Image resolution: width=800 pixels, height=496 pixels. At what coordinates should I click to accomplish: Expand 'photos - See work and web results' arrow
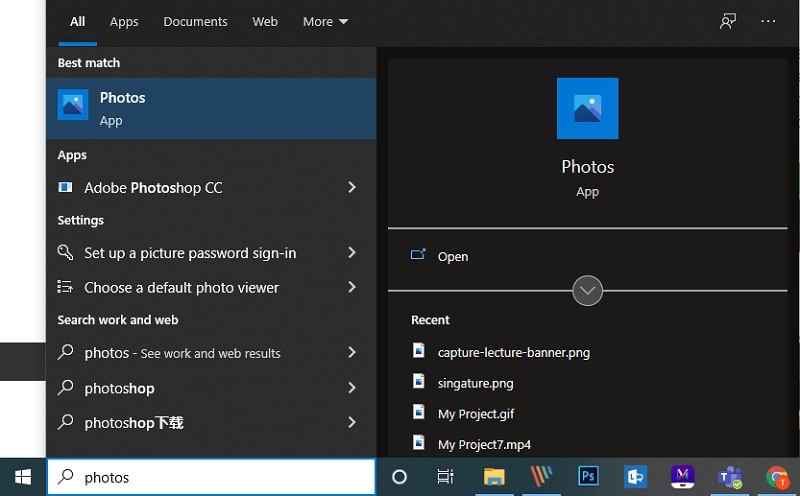click(x=352, y=352)
